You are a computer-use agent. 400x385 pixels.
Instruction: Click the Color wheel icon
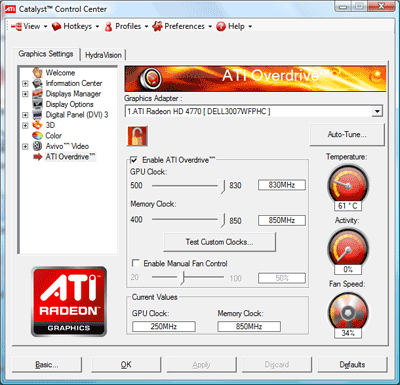click(x=37, y=136)
